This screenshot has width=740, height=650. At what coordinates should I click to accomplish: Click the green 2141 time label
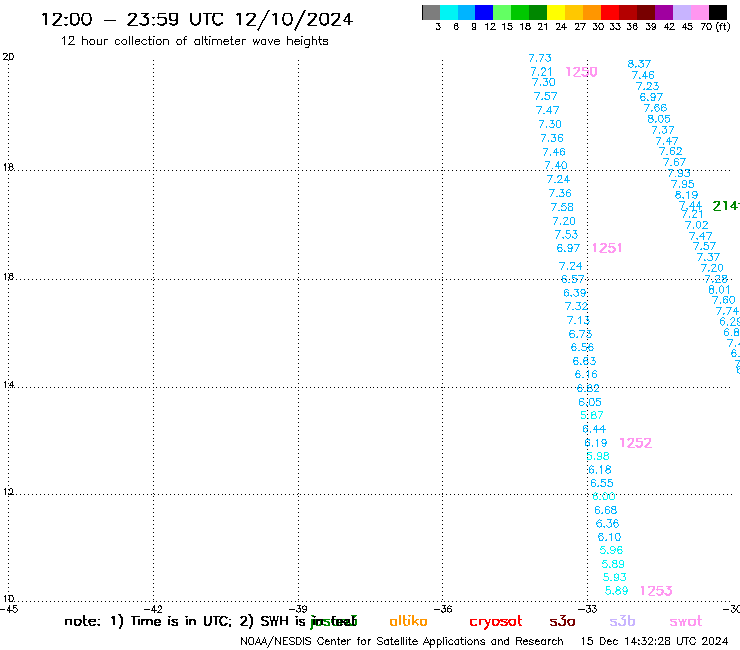726,206
